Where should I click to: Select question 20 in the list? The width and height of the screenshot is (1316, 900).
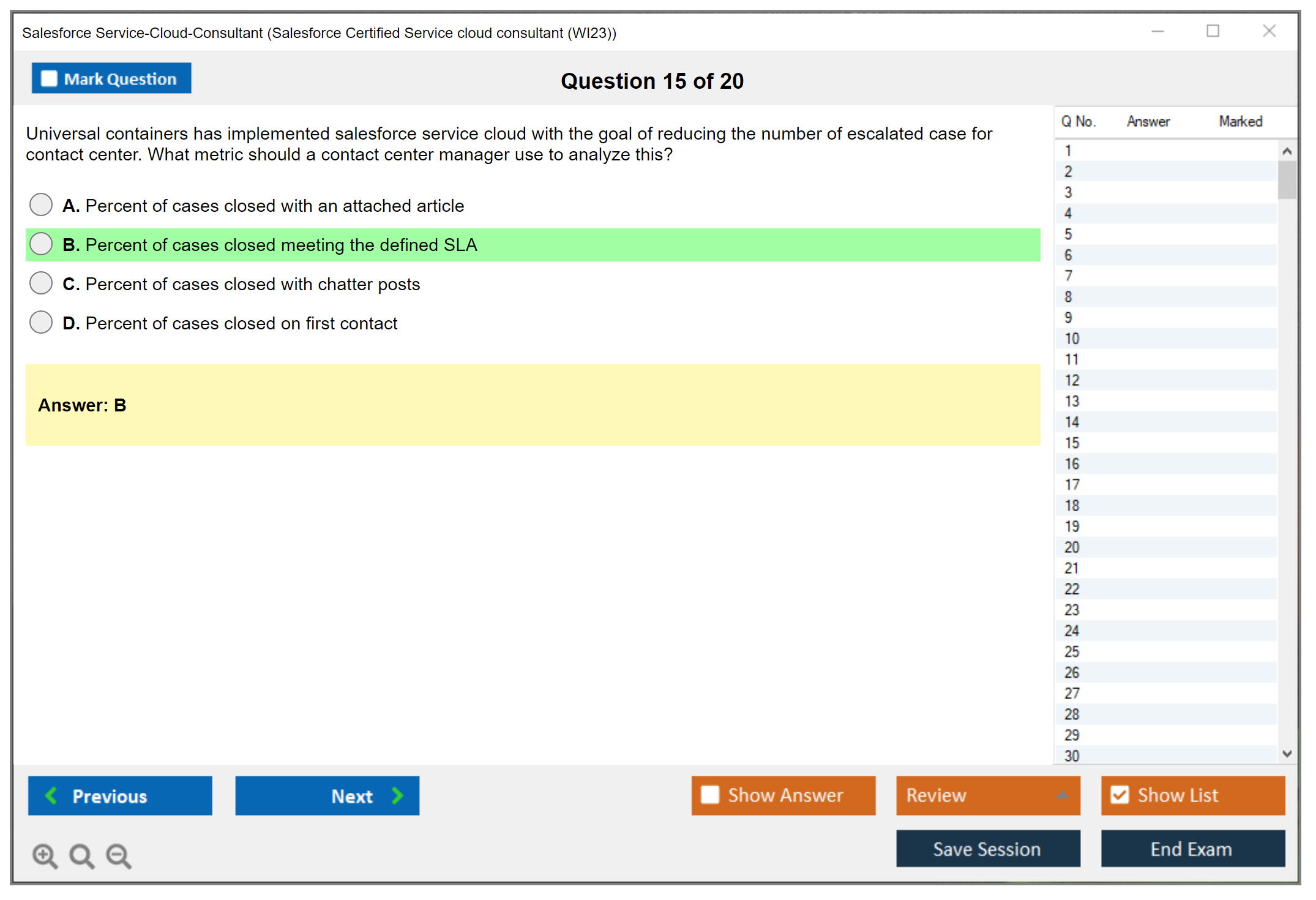click(x=1072, y=547)
